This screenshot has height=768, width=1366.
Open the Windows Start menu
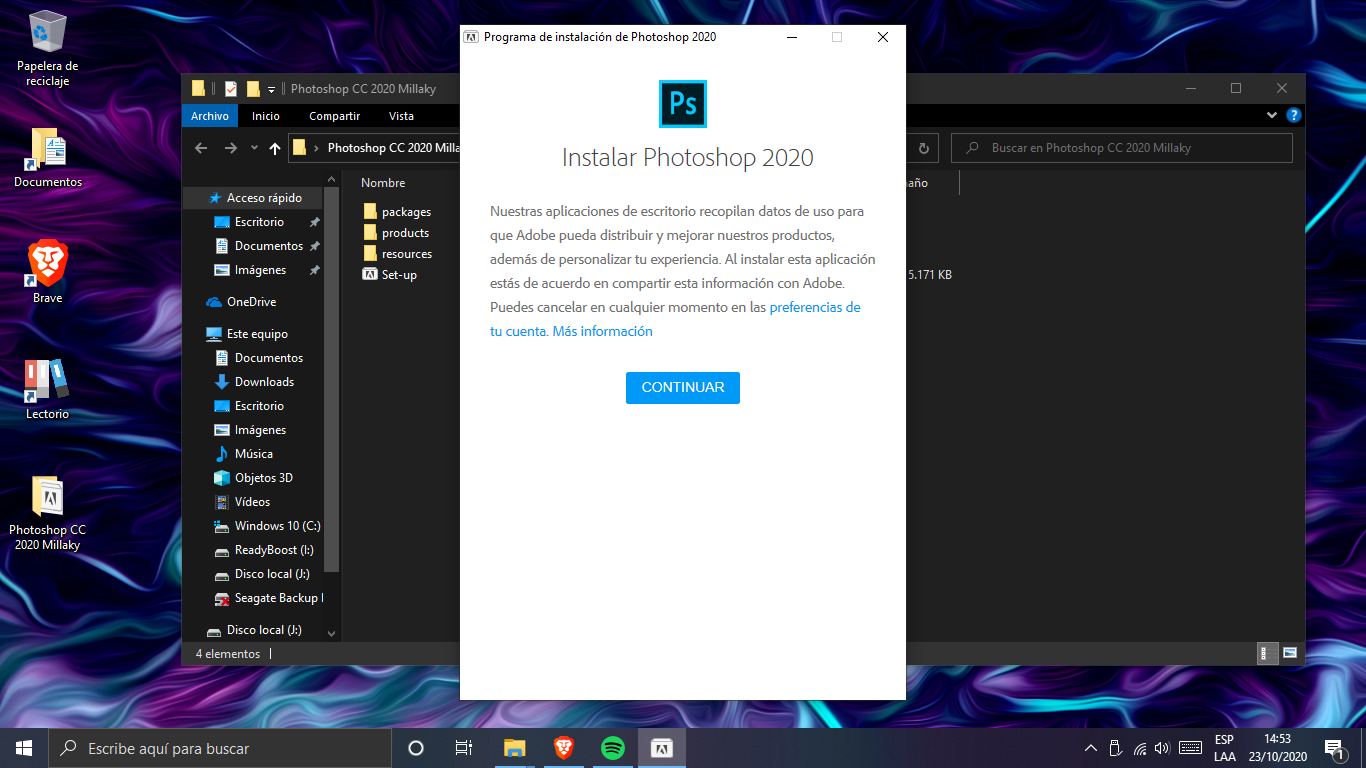(24, 748)
